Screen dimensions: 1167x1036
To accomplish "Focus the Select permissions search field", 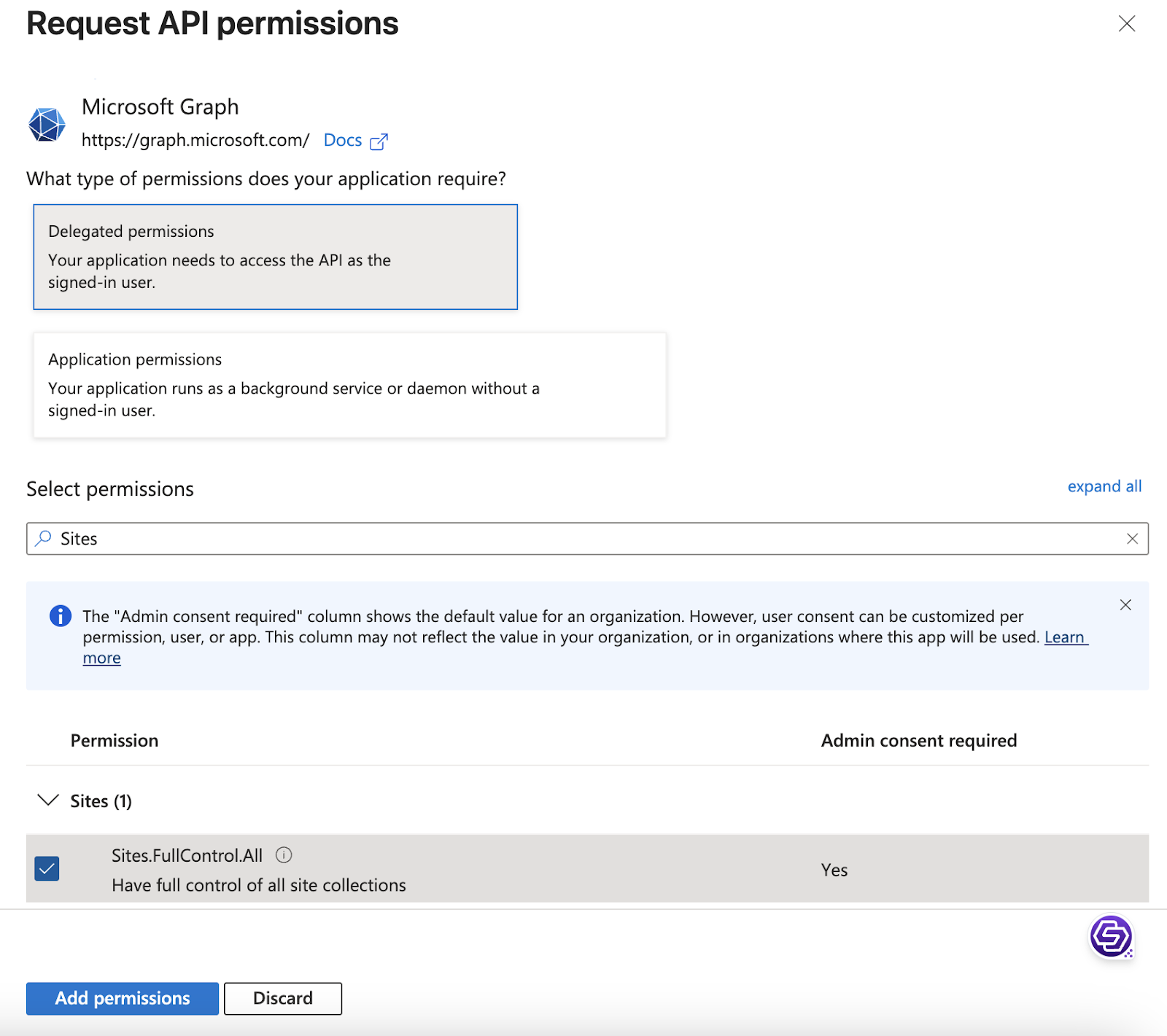I will (x=583, y=539).
